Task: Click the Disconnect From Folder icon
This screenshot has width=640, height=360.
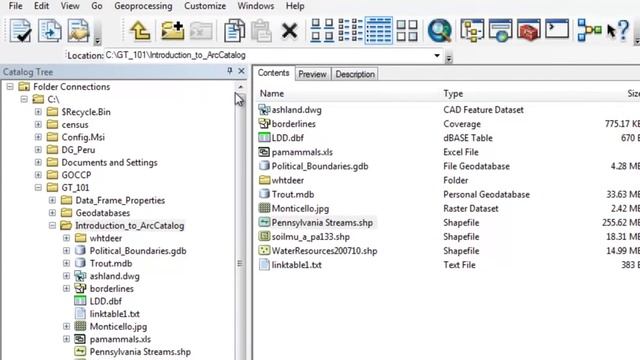Action: pos(201,31)
